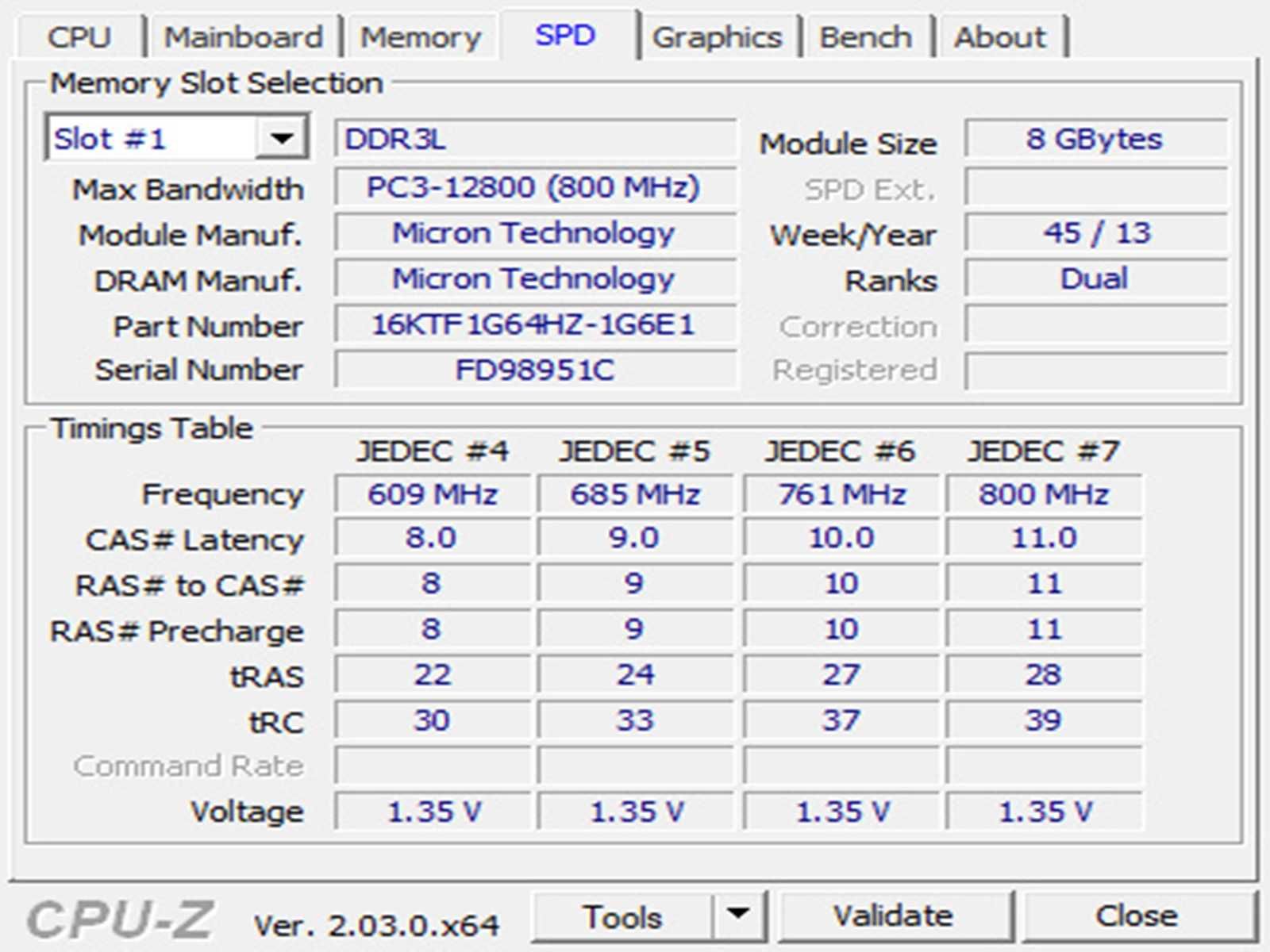Click DRAM Manuf. Micron Technology value
Image resolution: width=1270 pixels, height=952 pixels.
(536, 279)
